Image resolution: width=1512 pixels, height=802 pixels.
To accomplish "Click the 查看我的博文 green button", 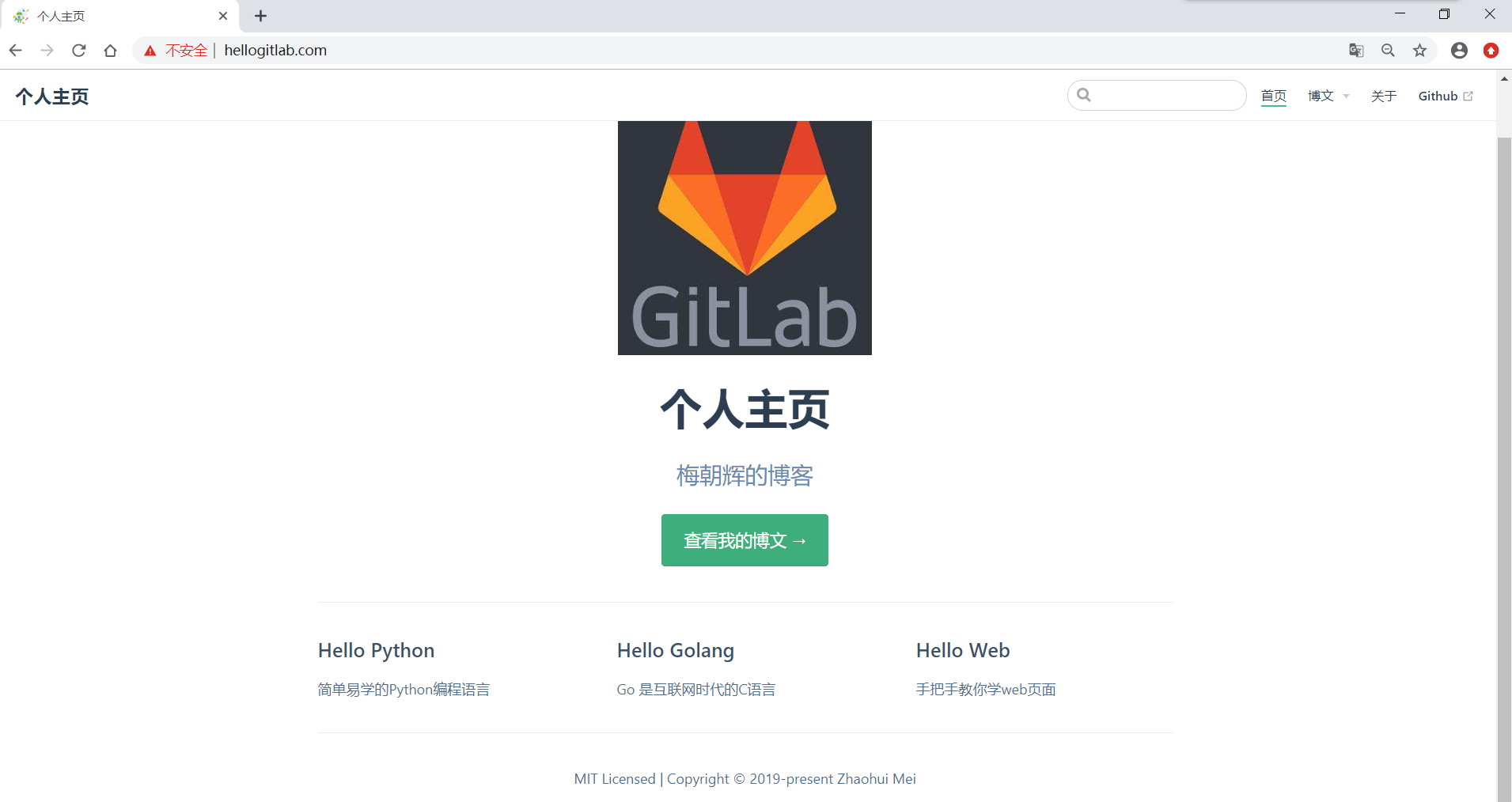I will [745, 540].
